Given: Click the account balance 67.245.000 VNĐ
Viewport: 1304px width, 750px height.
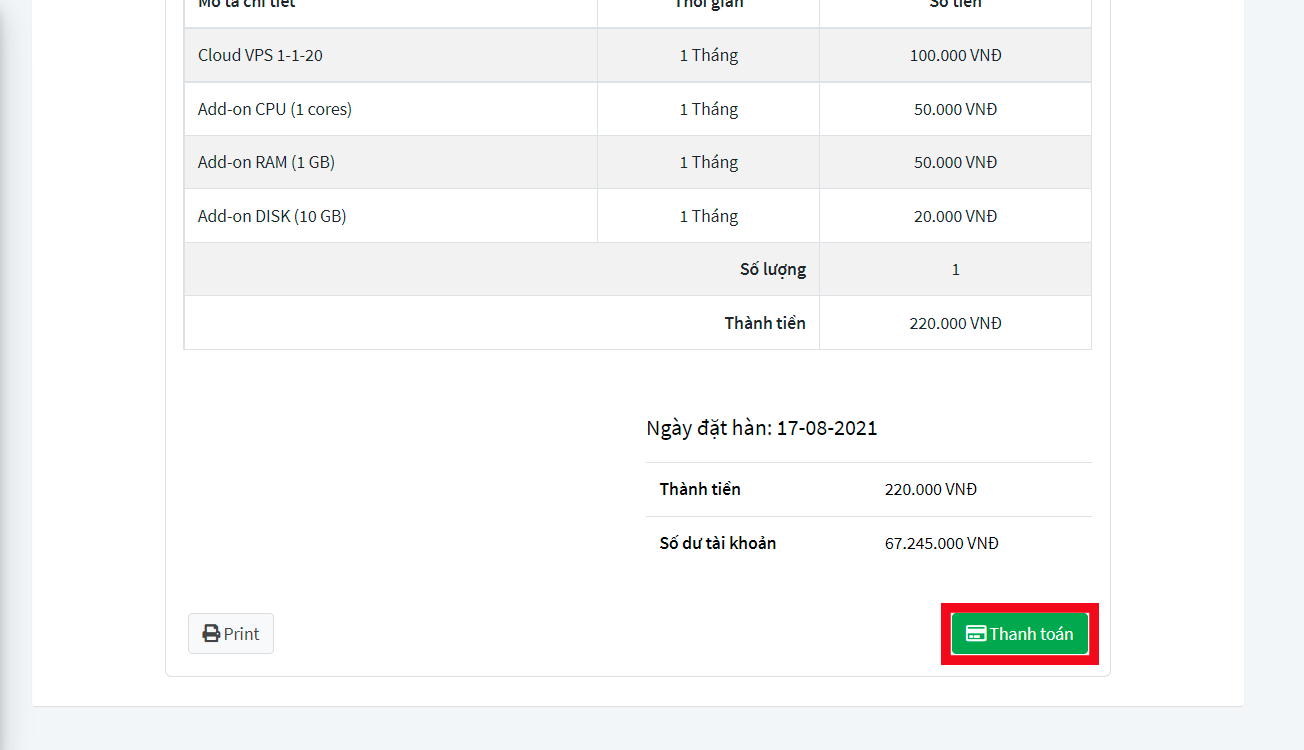Looking at the screenshot, I should click(x=941, y=544).
